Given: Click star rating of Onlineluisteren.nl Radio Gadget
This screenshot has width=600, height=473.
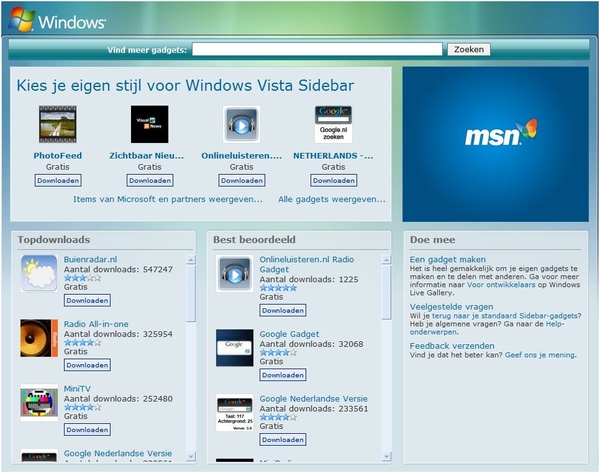Looking at the screenshot, I should pyautogui.click(x=278, y=288).
